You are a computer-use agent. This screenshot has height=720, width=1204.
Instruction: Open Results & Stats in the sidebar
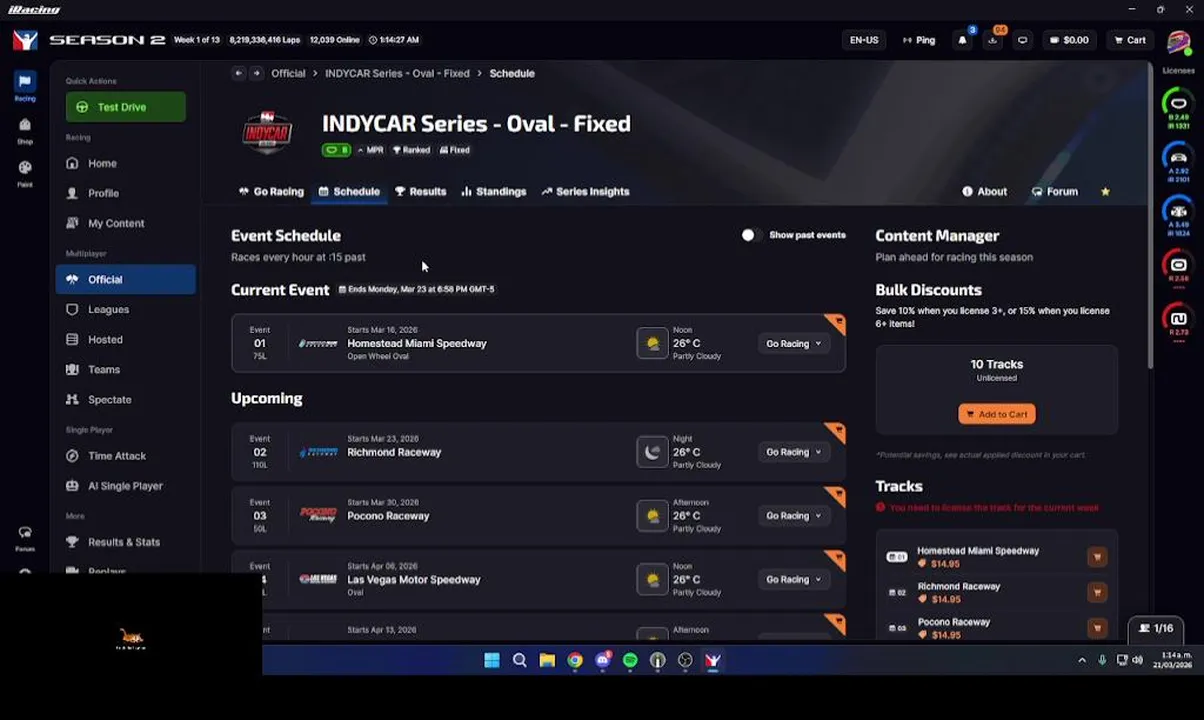tap(125, 541)
